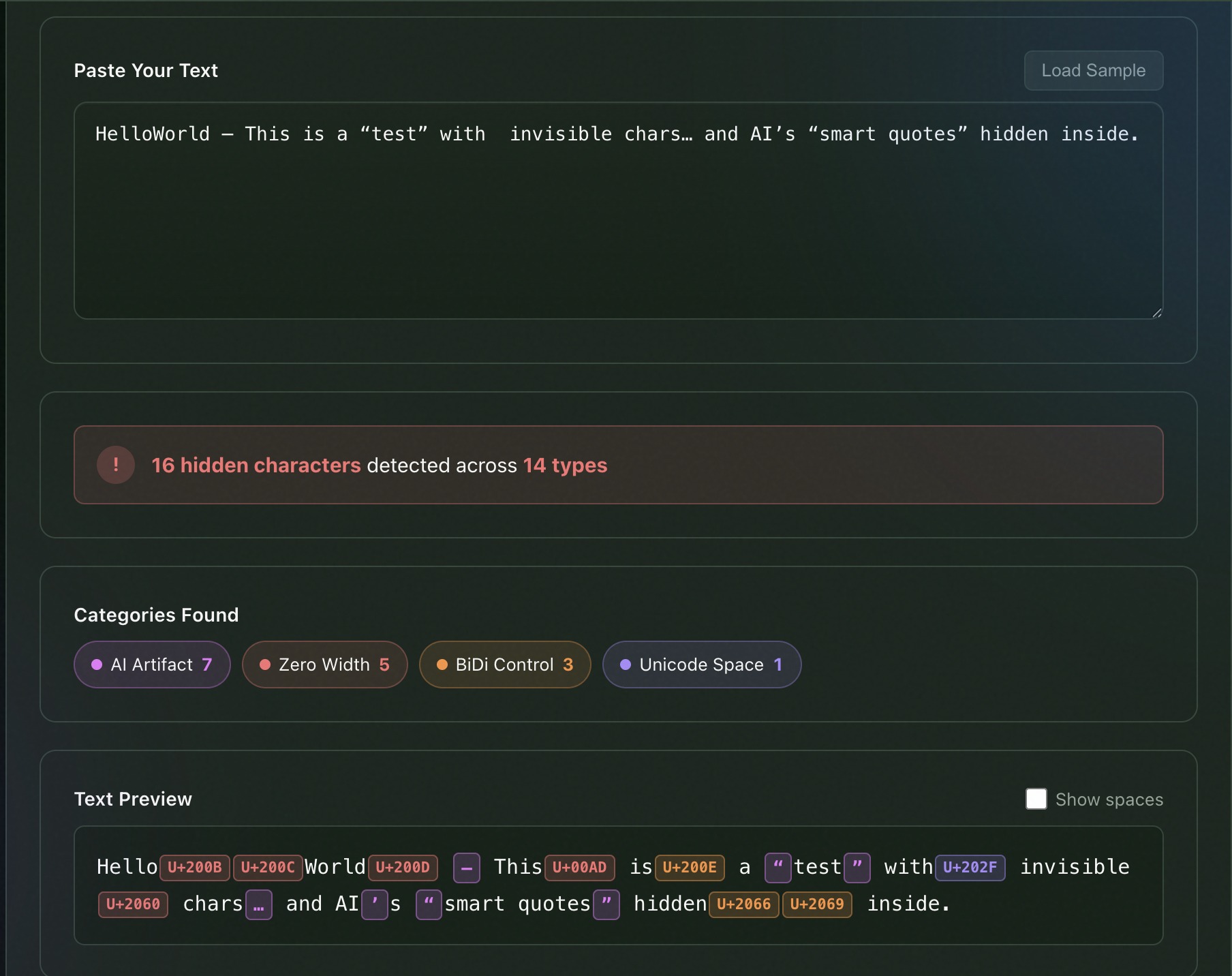Click the U+202F marker after with
Screen dimensions: 1232x976
pyautogui.click(x=970, y=867)
